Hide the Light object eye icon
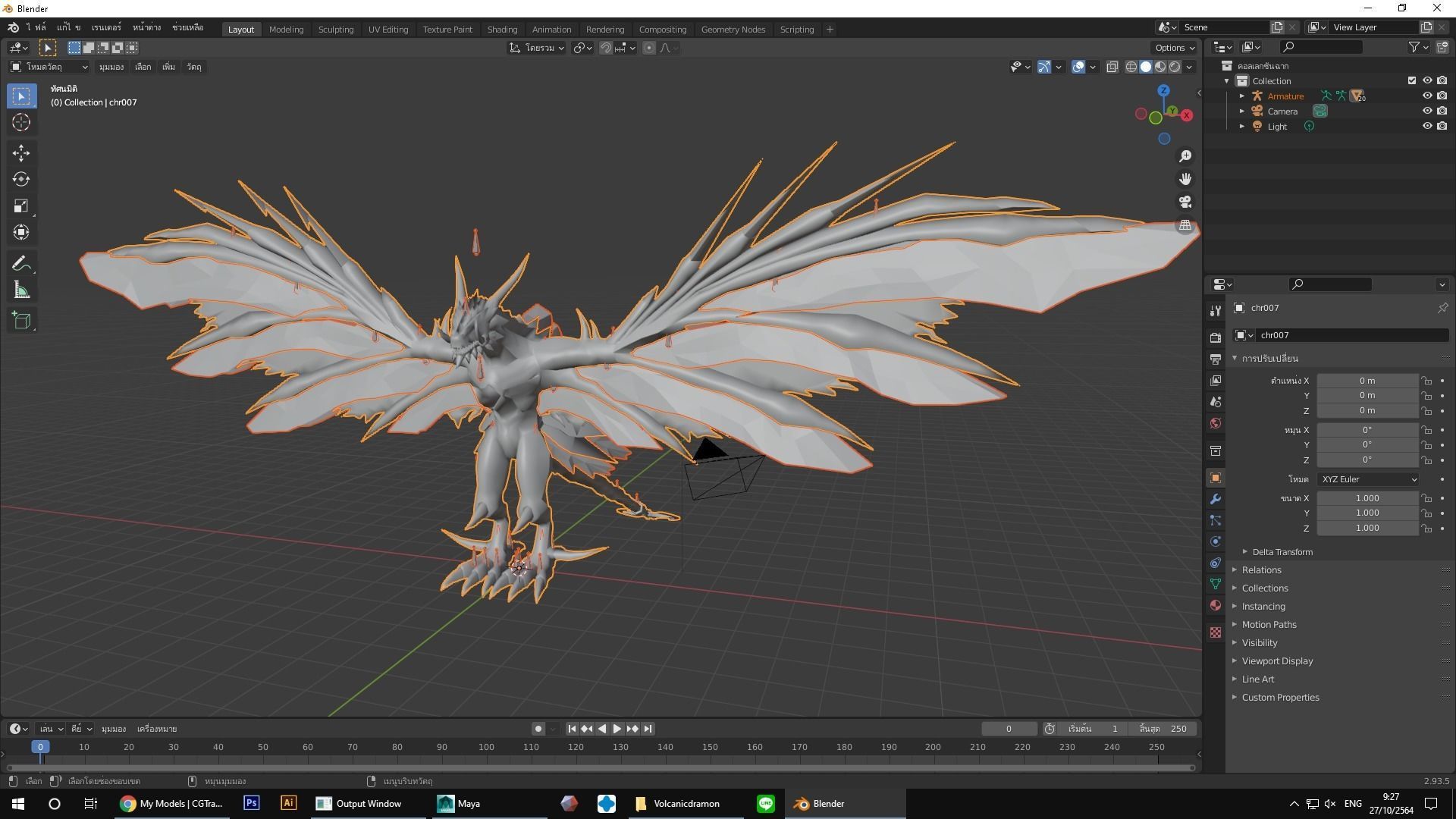The image size is (1456, 819). point(1427,127)
